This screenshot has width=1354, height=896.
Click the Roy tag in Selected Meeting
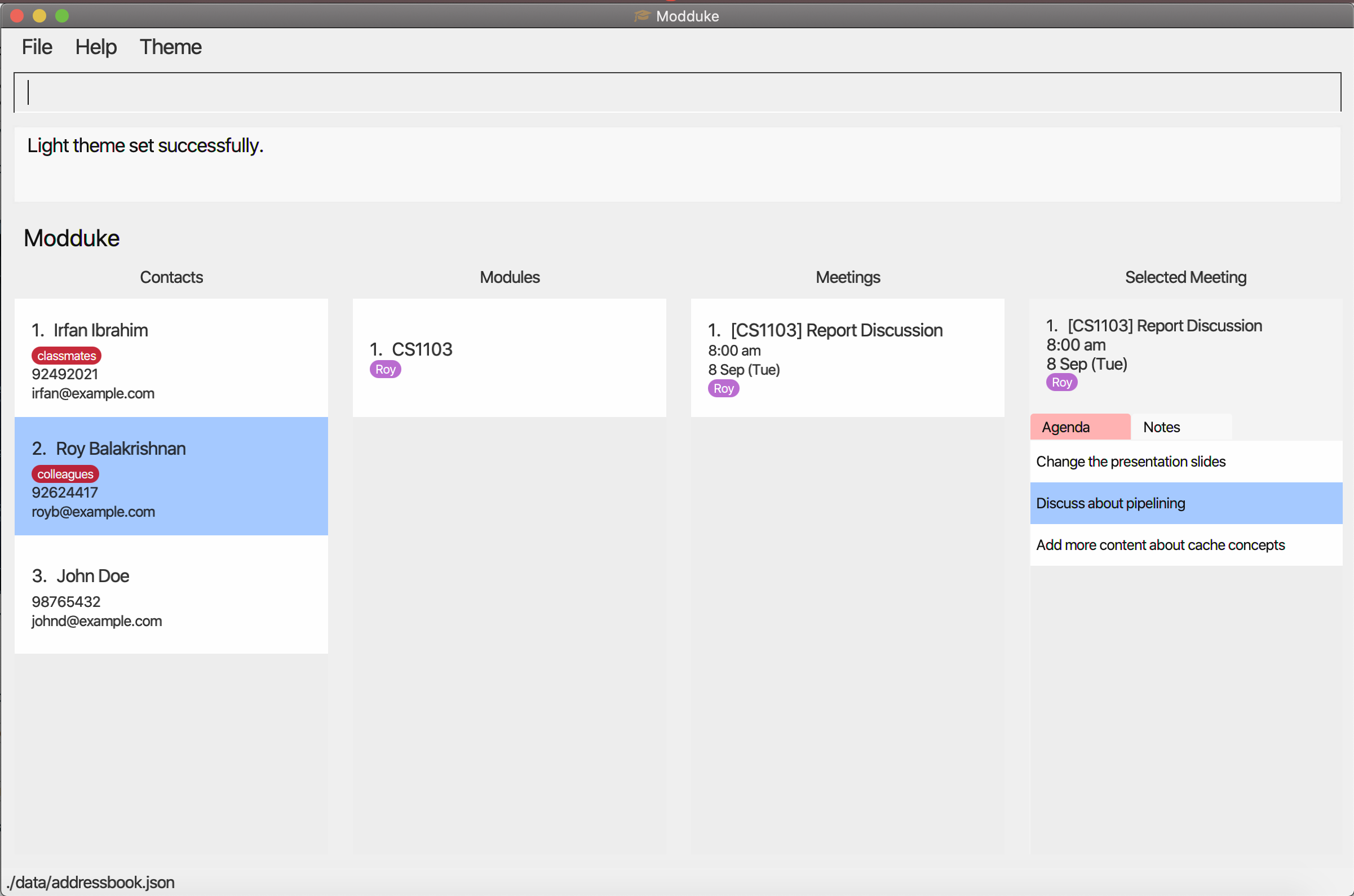[1061, 382]
